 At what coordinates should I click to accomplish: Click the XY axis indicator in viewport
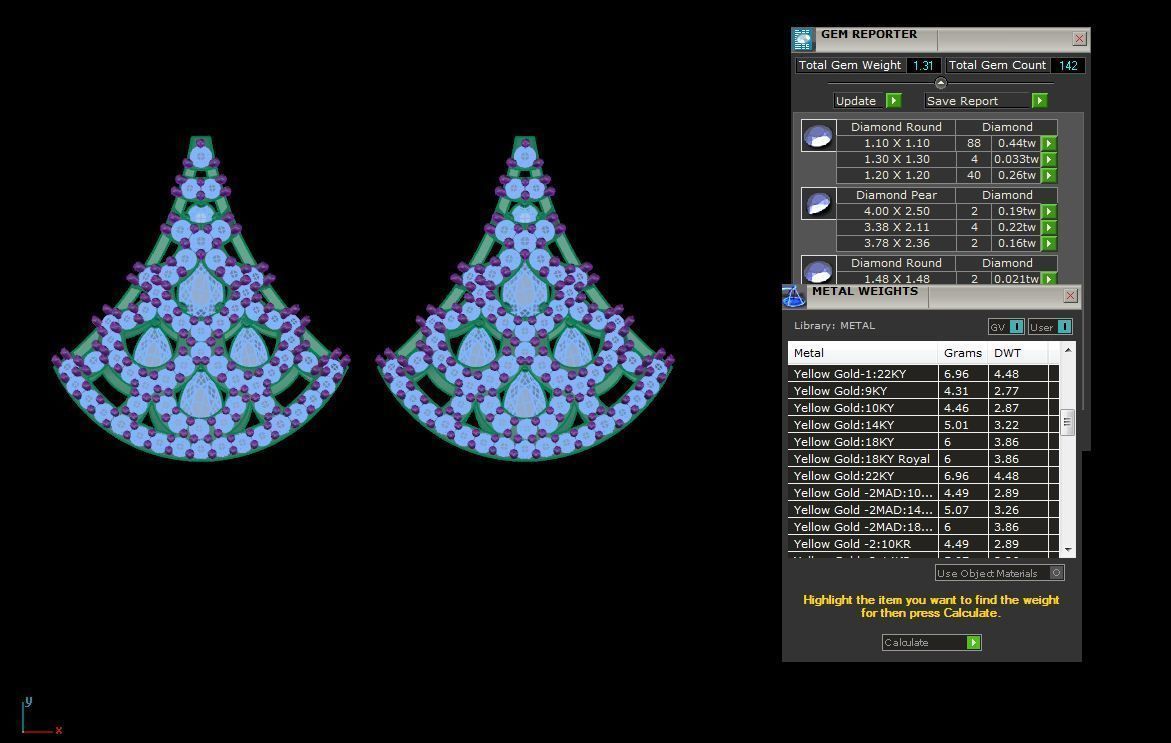point(41,716)
